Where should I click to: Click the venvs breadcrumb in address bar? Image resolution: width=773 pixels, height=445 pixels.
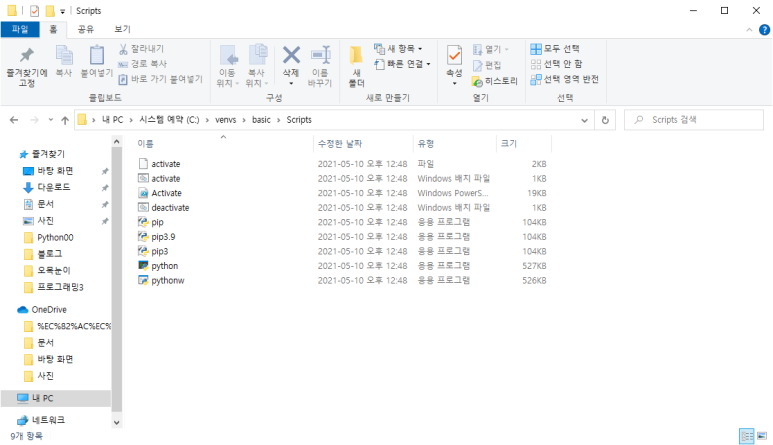click(x=225, y=120)
